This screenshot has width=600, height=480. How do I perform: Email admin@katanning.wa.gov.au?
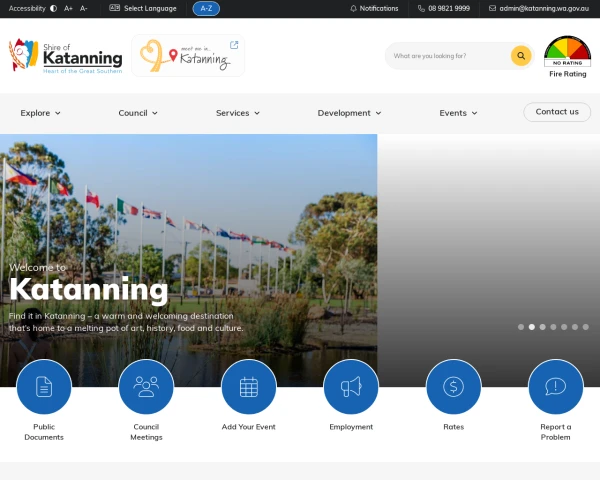click(544, 8)
